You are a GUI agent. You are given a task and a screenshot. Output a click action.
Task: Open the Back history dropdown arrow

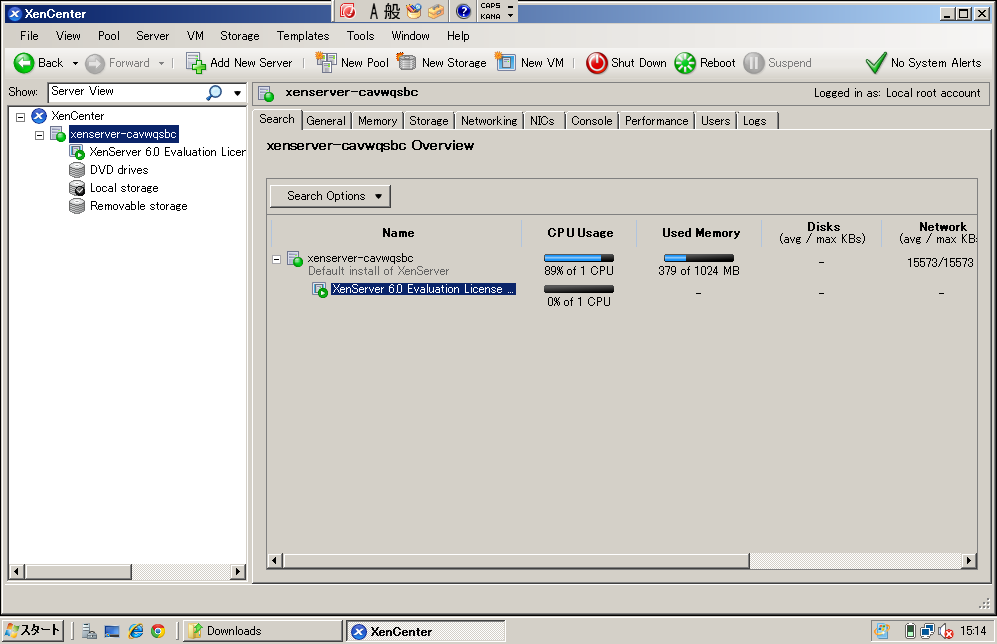75,63
